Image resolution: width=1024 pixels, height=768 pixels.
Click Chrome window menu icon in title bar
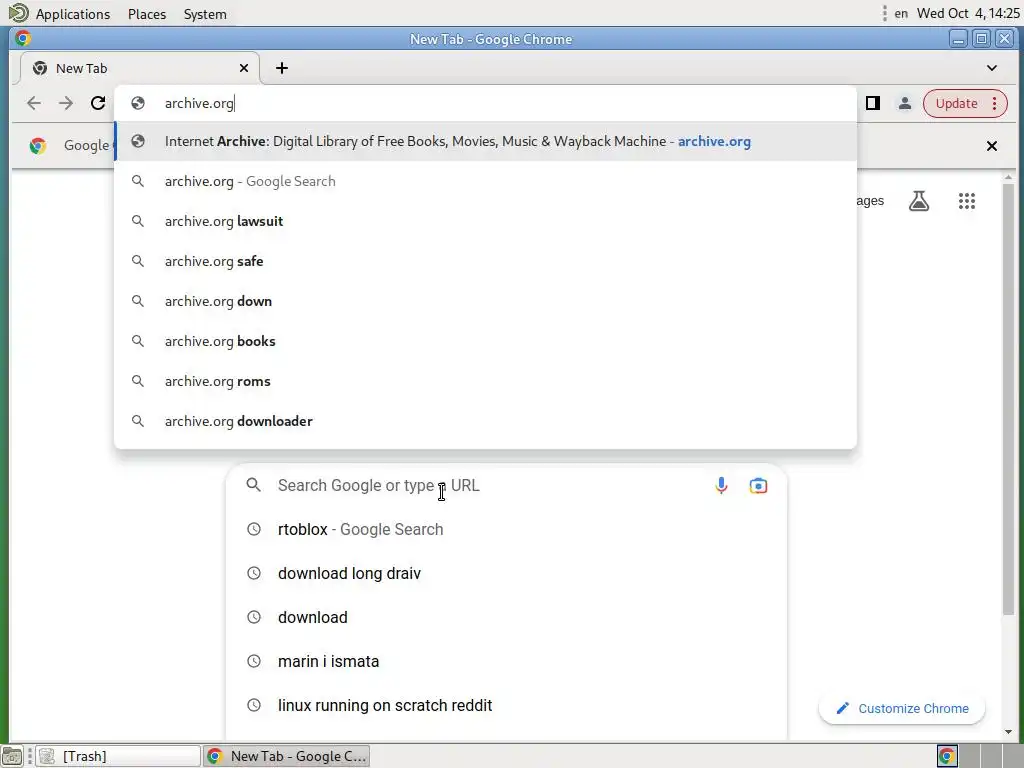(23, 39)
